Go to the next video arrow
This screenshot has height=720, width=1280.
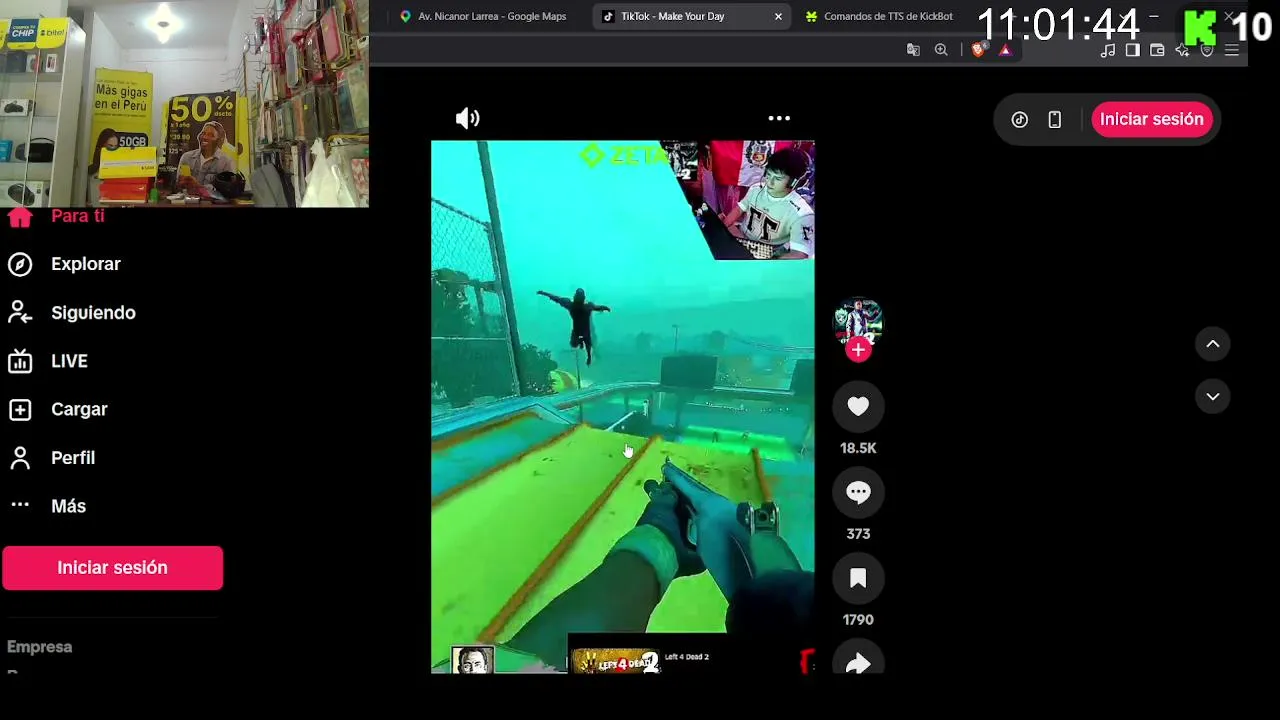click(x=1212, y=397)
